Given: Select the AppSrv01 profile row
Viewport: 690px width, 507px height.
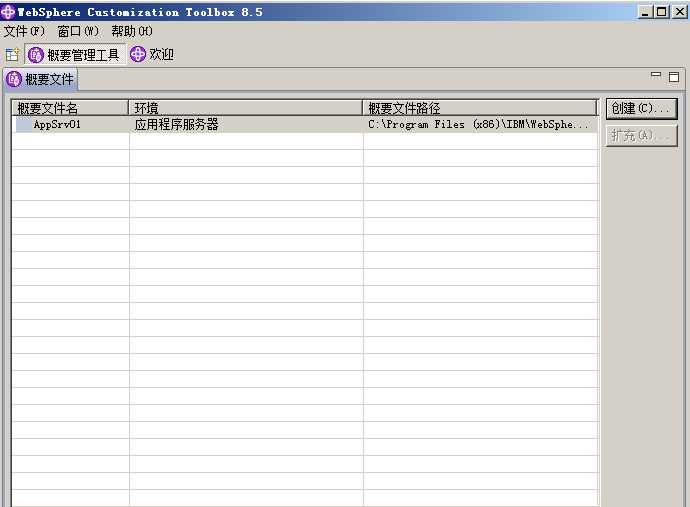Looking at the screenshot, I should tap(305, 125).
